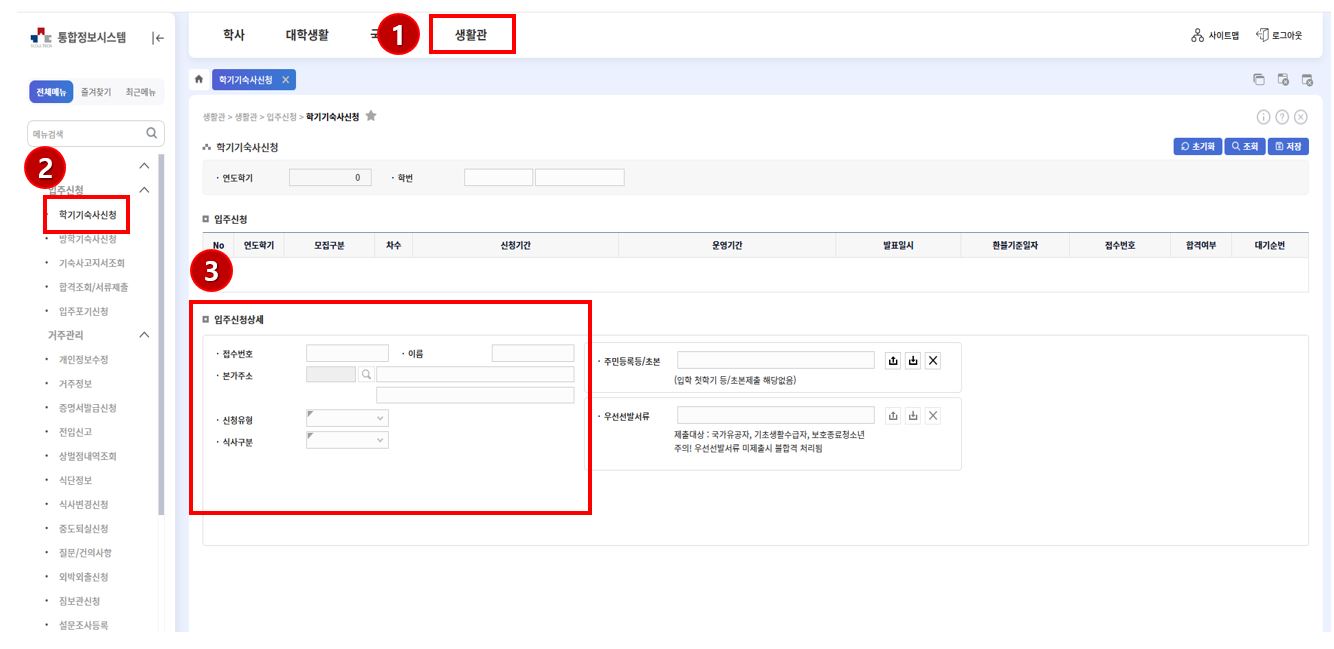The image size is (1334, 649).
Task: Click the 조회 button
Action: click(1245, 146)
